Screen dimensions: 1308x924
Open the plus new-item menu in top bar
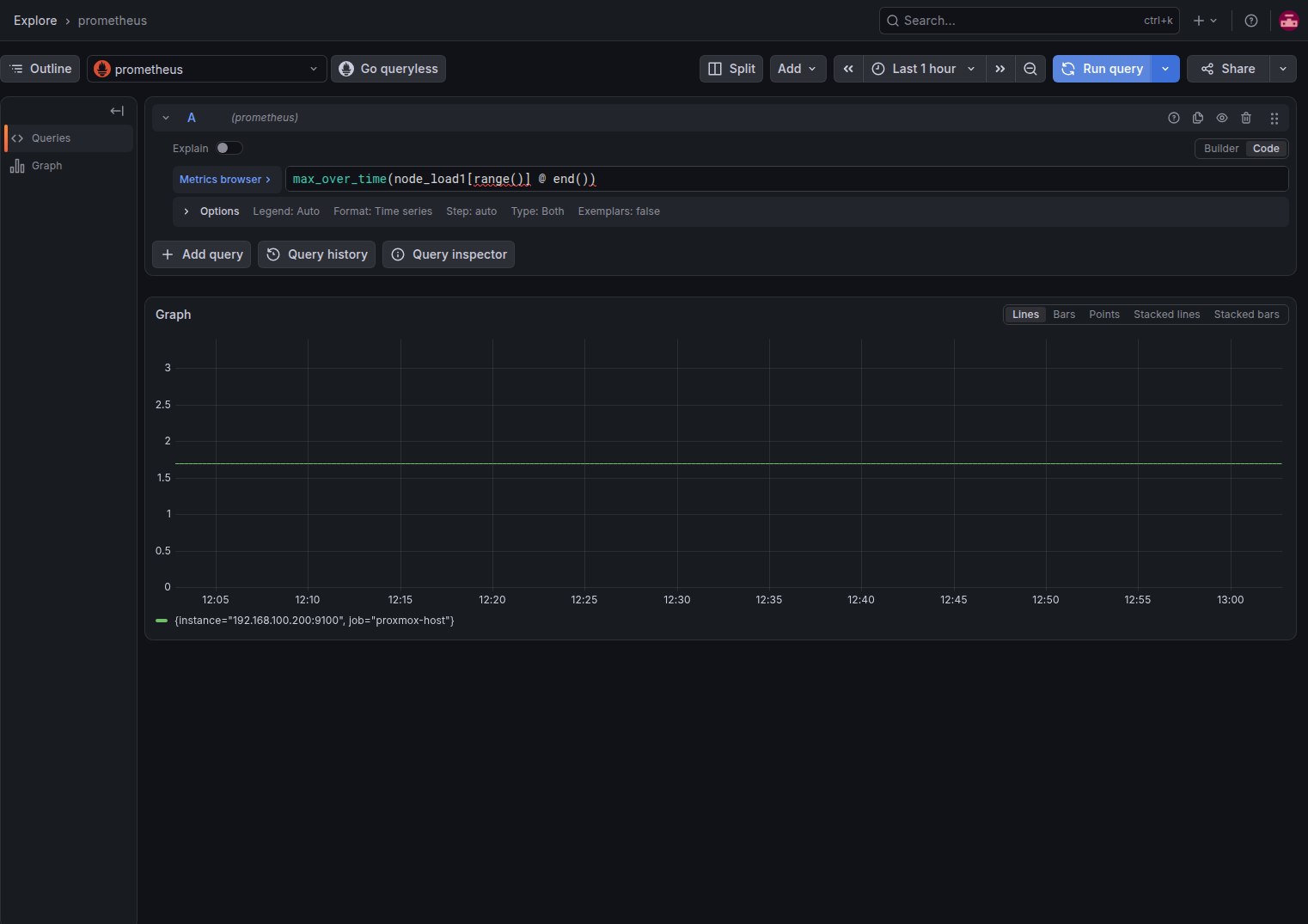pyautogui.click(x=1205, y=21)
